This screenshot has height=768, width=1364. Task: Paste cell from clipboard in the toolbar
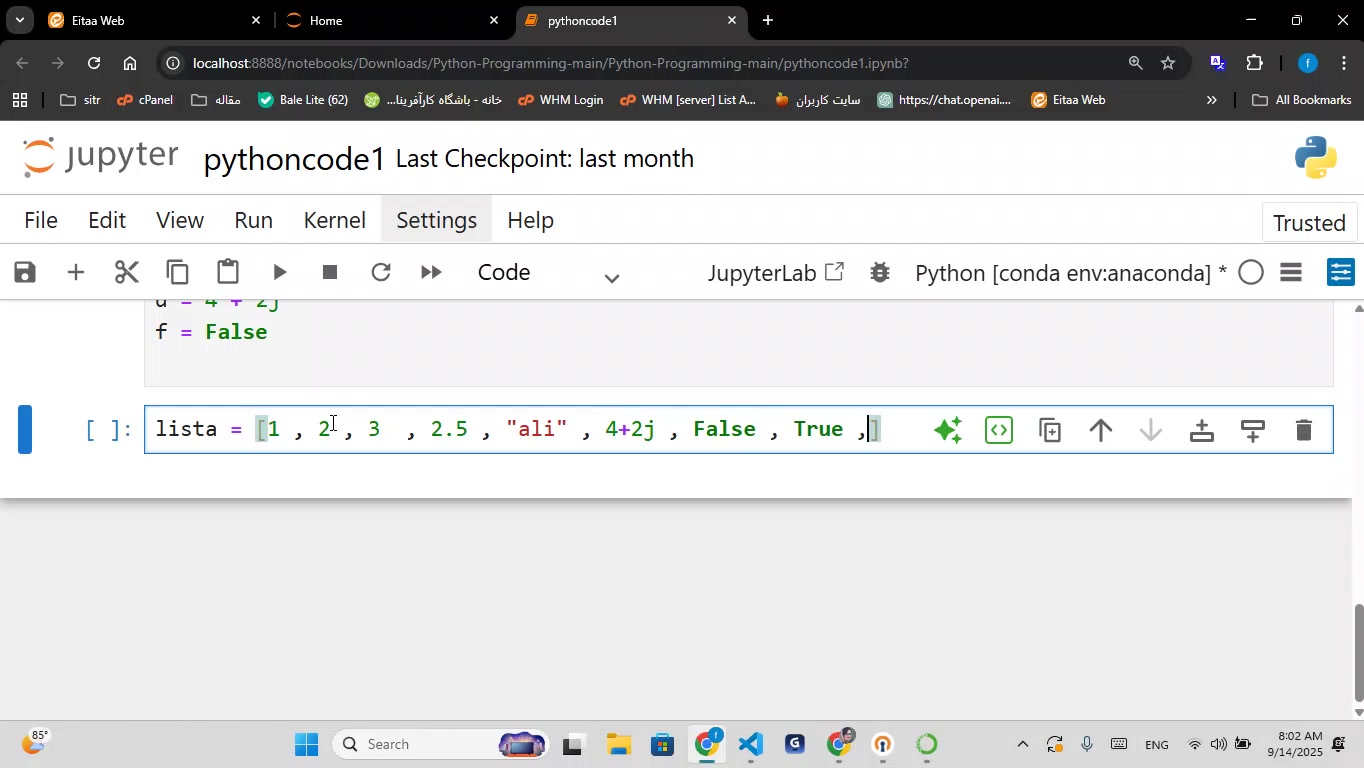pyautogui.click(x=228, y=272)
